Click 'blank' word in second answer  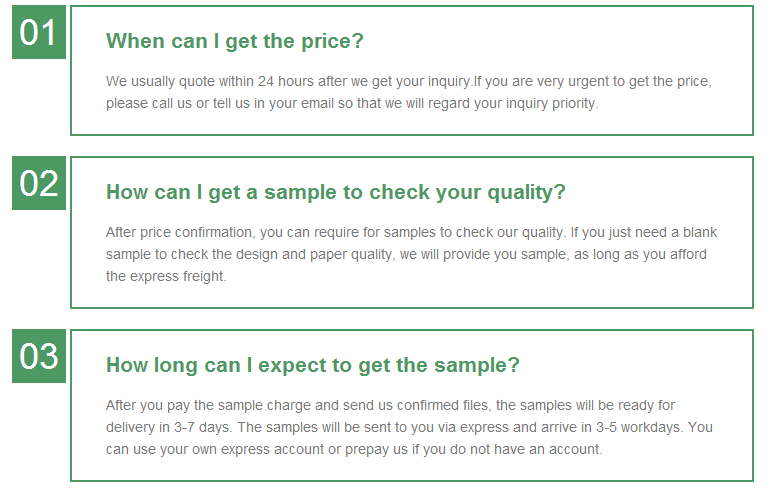[700, 232]
